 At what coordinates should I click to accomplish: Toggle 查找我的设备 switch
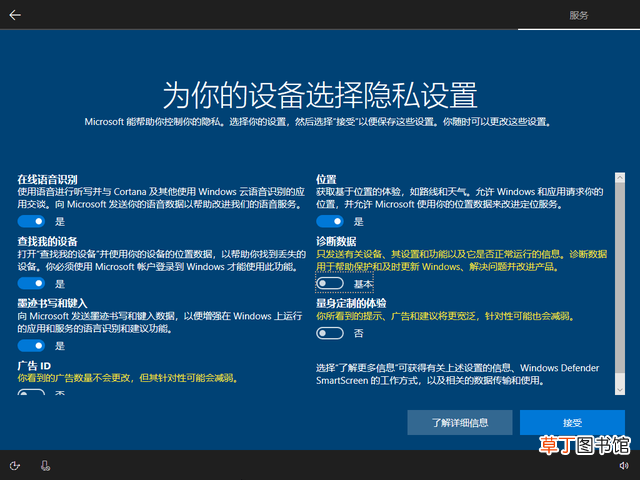(31, 283)
